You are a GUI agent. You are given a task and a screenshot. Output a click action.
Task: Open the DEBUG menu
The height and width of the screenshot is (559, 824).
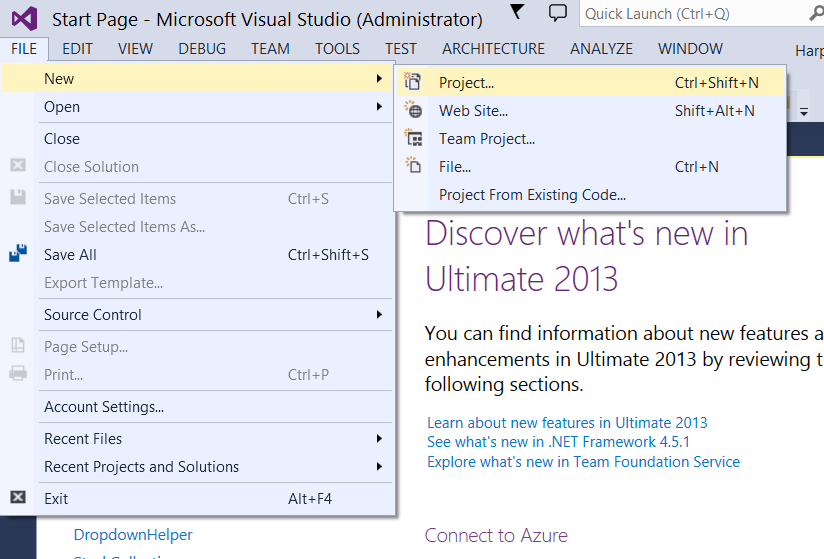(202, 49)
